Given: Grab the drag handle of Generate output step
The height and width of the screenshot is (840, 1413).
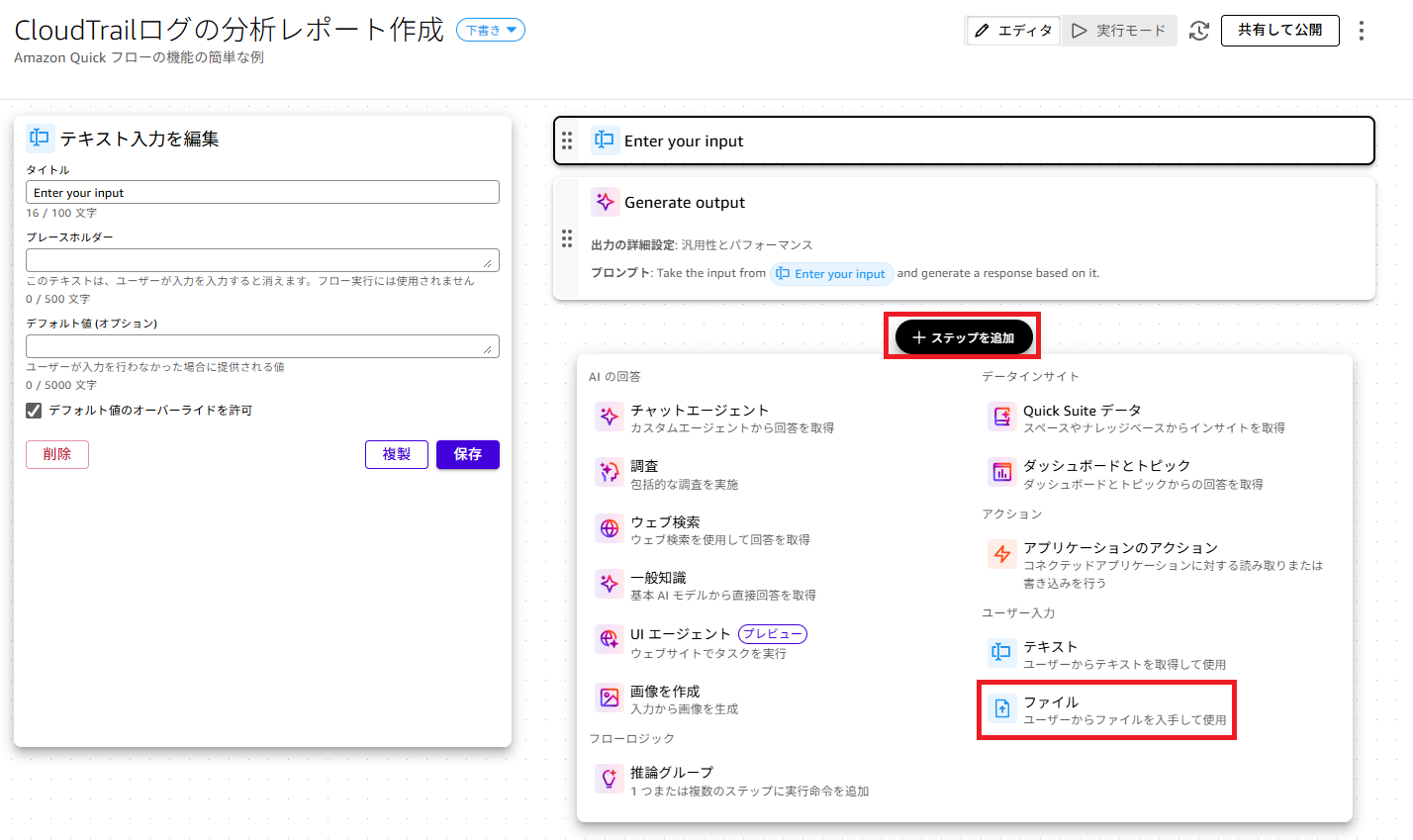Looking at the screenshot, I should point(567,238).
